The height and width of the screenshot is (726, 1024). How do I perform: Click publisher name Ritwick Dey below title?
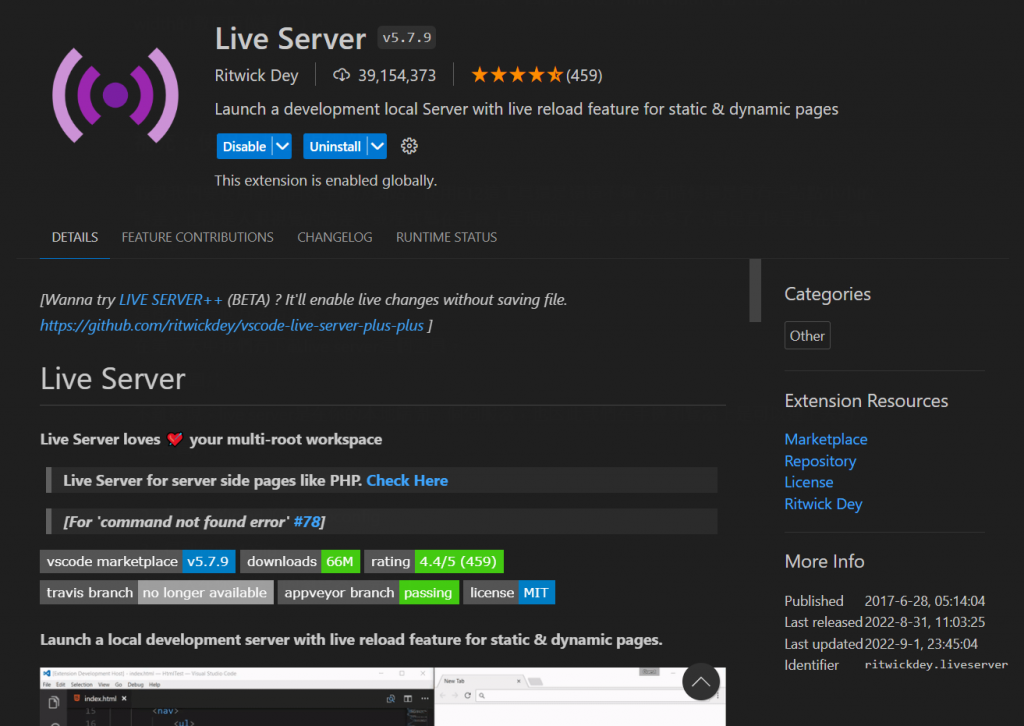click(256, 75)
